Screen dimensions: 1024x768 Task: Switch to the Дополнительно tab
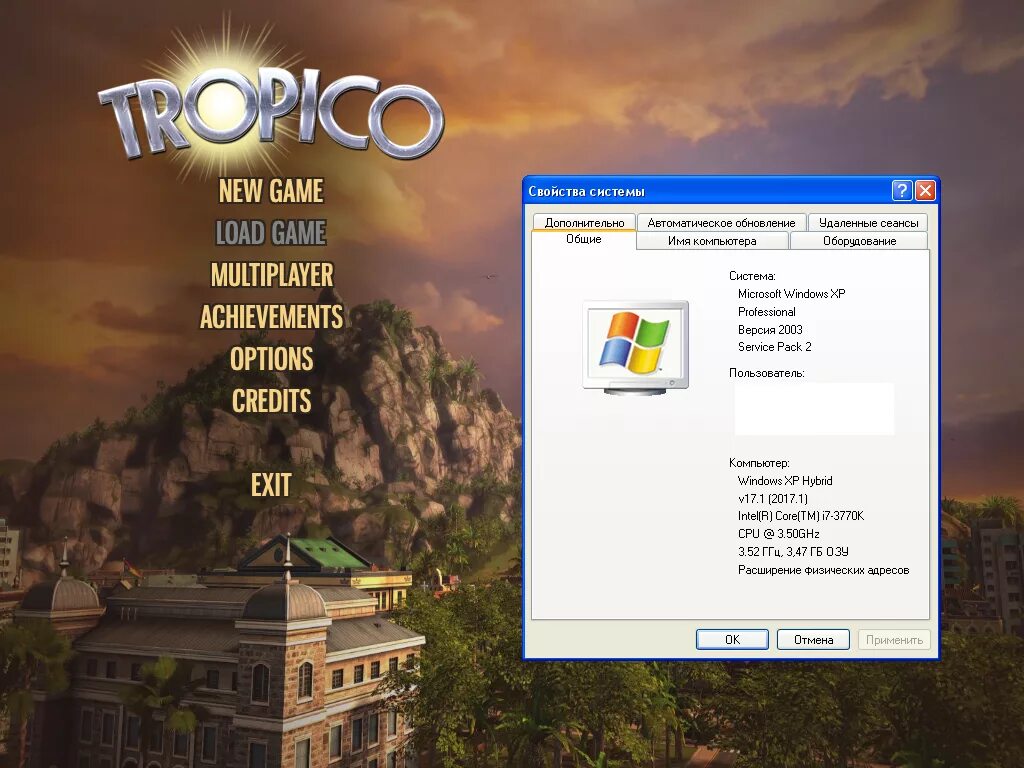coord(584,223)
